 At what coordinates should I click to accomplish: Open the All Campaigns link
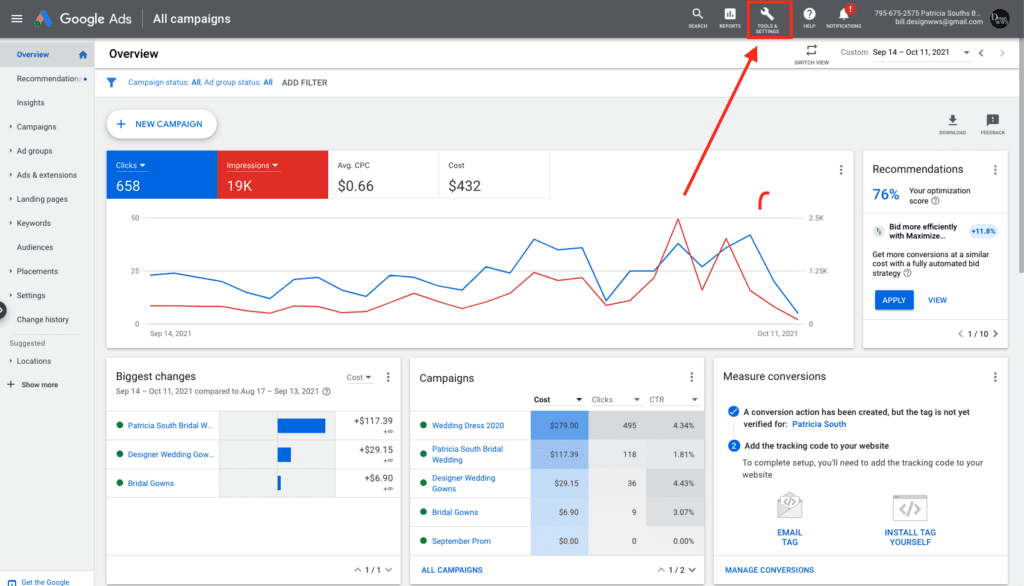[452, 570]
